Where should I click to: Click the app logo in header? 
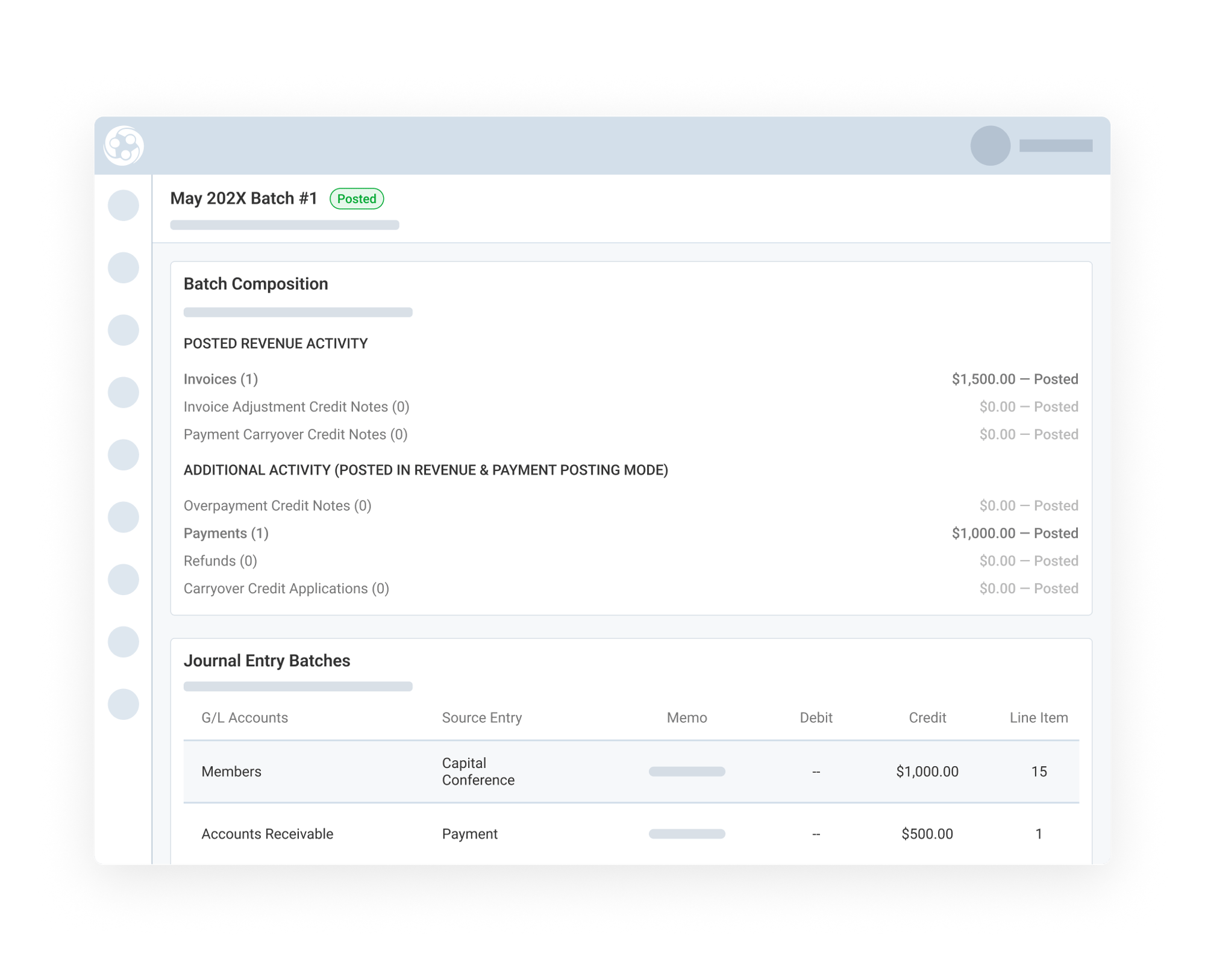point(124,146)
